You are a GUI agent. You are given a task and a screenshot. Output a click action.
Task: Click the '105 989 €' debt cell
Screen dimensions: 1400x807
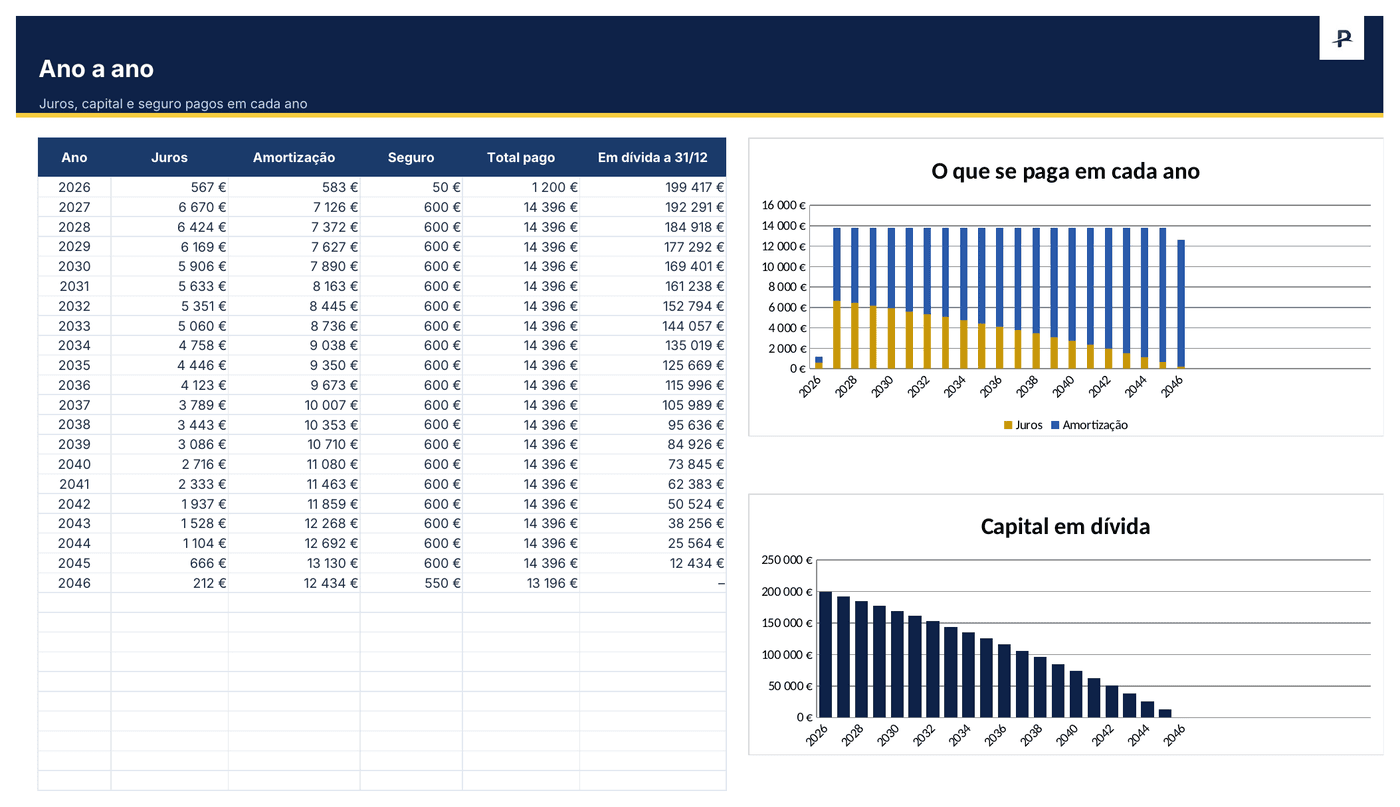click(x=652, y=405)
